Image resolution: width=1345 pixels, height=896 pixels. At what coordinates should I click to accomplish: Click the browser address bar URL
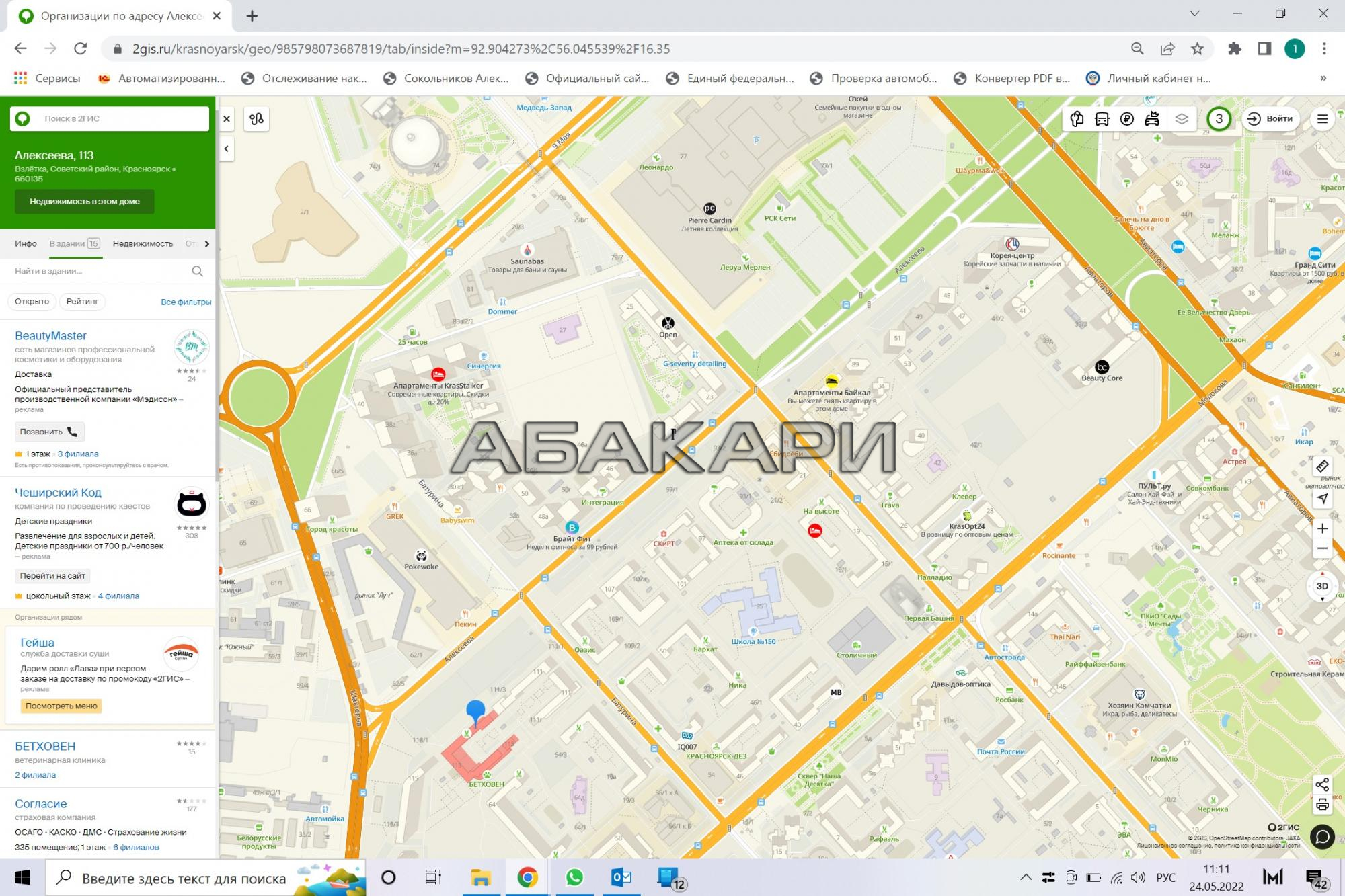click(401, 48)
